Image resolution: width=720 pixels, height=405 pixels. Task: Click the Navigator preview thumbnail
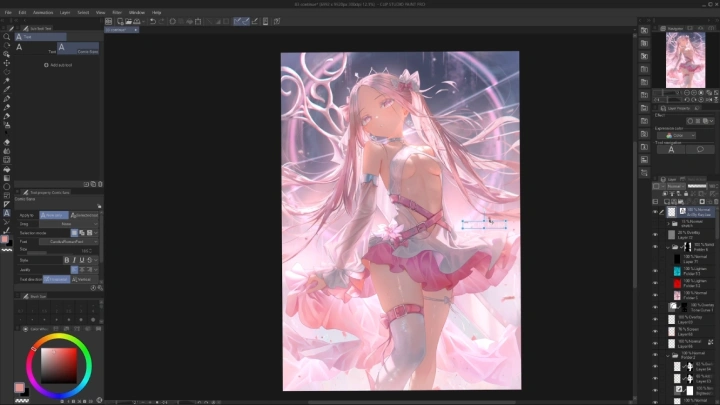click(679, 57)
